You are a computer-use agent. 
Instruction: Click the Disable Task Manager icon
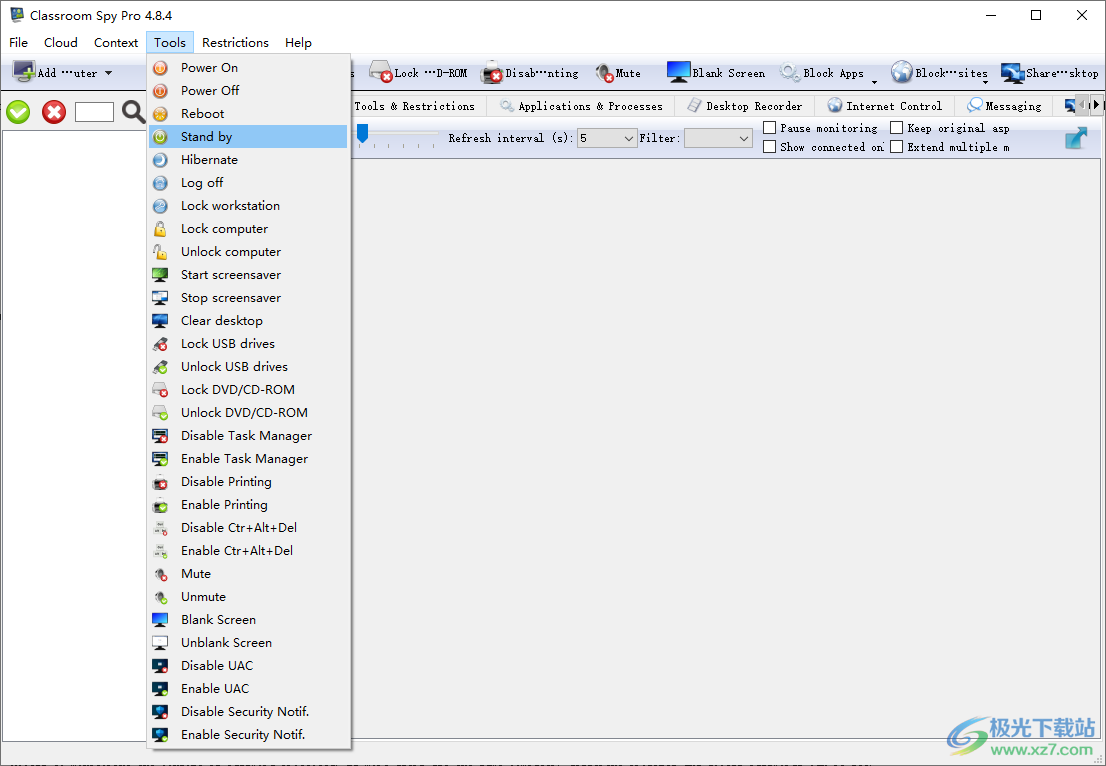[160, 436]
